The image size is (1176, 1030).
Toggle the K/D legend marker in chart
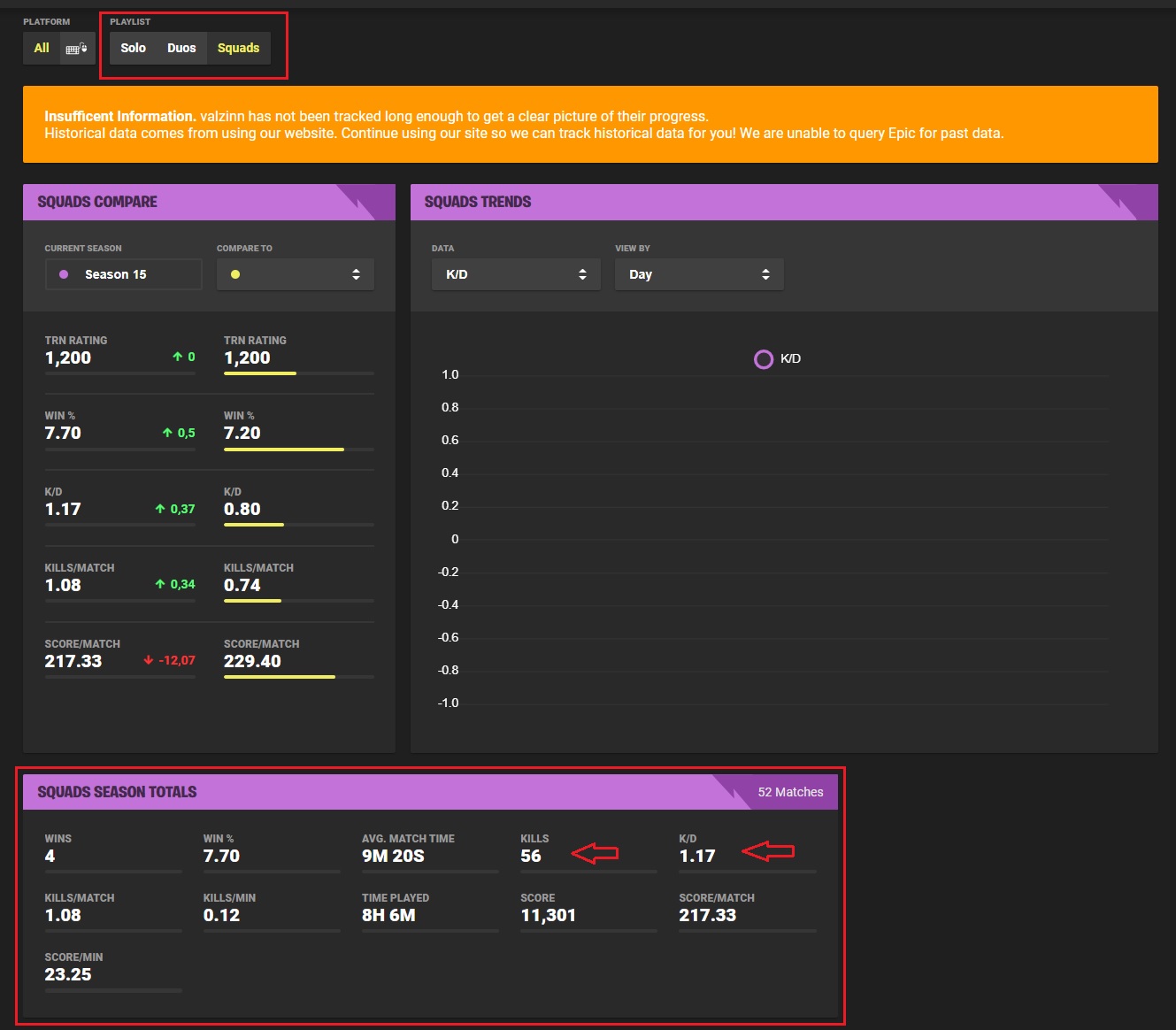764,359
